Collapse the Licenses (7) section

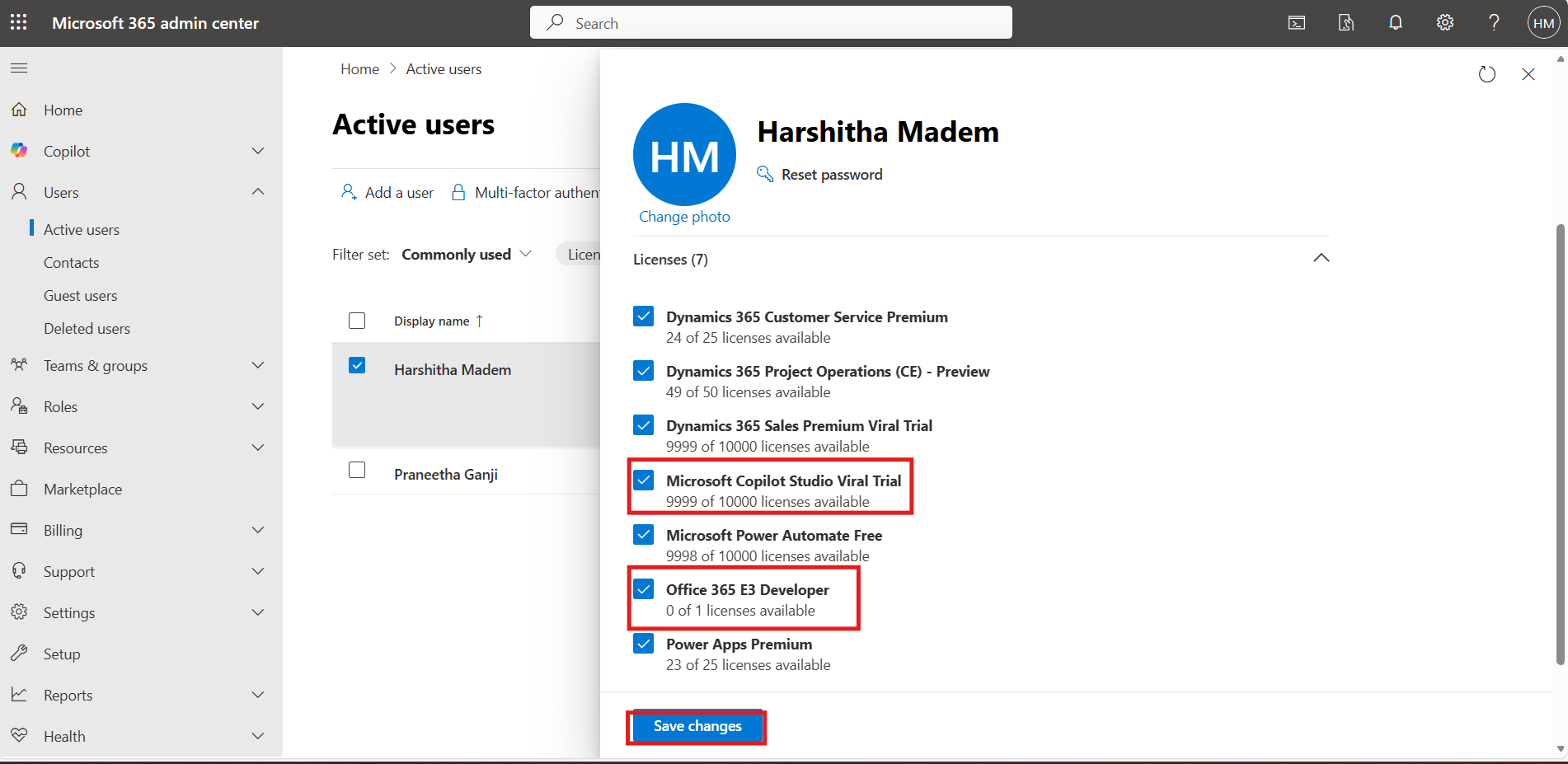1321,258
